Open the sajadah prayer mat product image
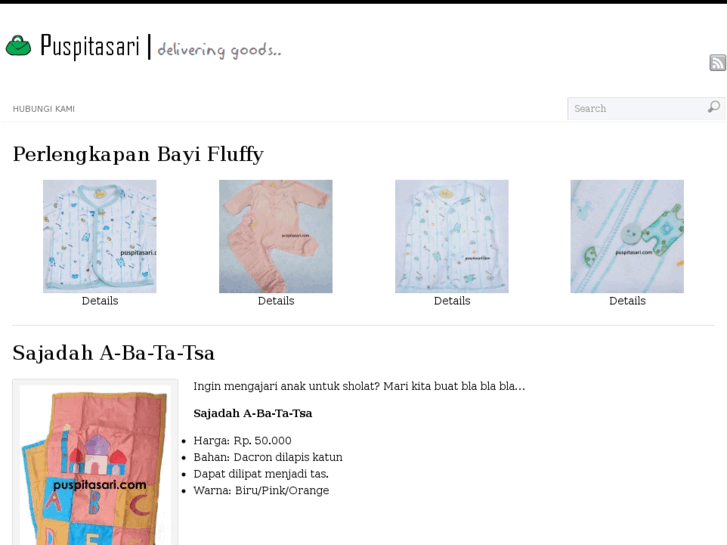The width and height of the screenshot is (727, 545). [95, 464]
